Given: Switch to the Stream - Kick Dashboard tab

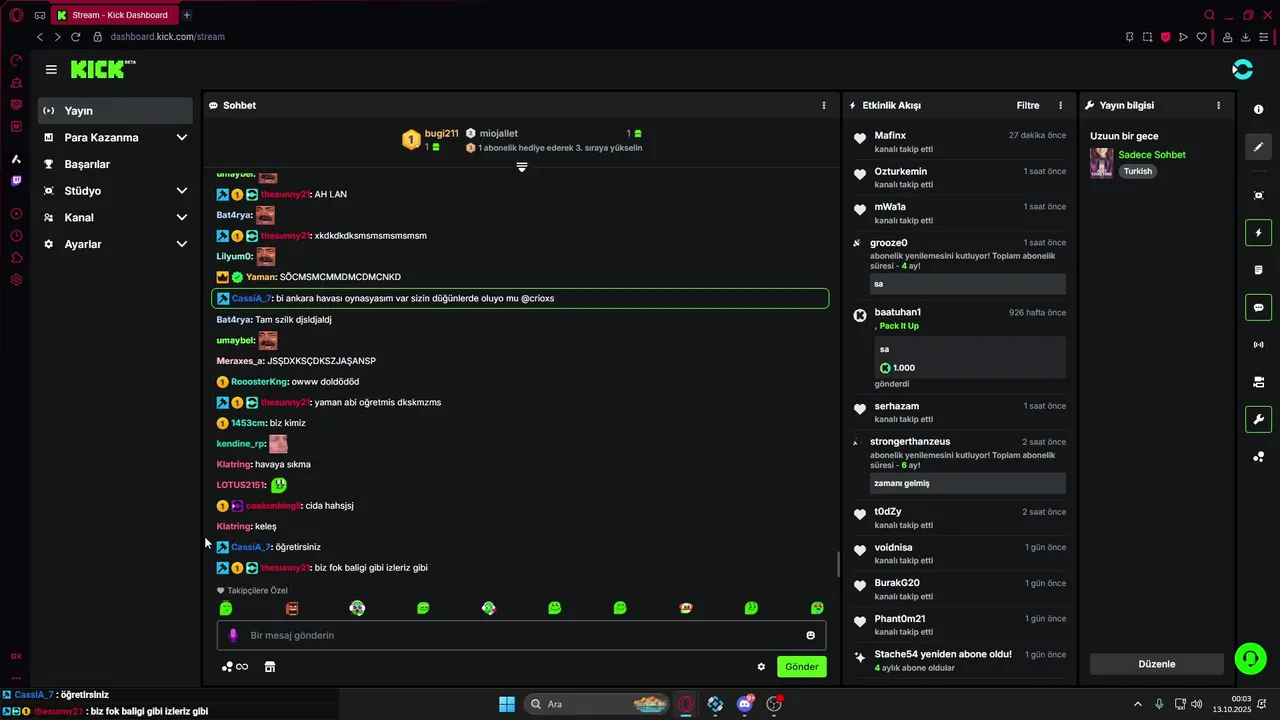Looking at the screenshot, I should (115, 15).
